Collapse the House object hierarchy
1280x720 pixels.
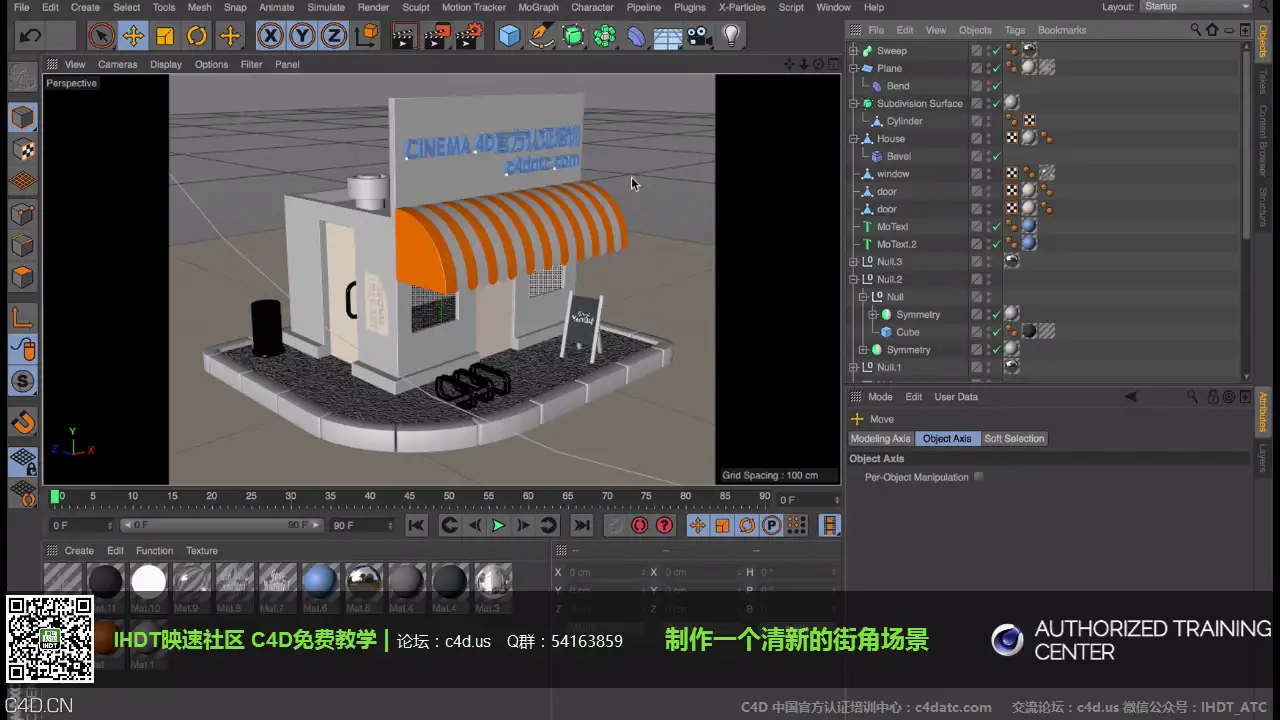coord(854,138)
